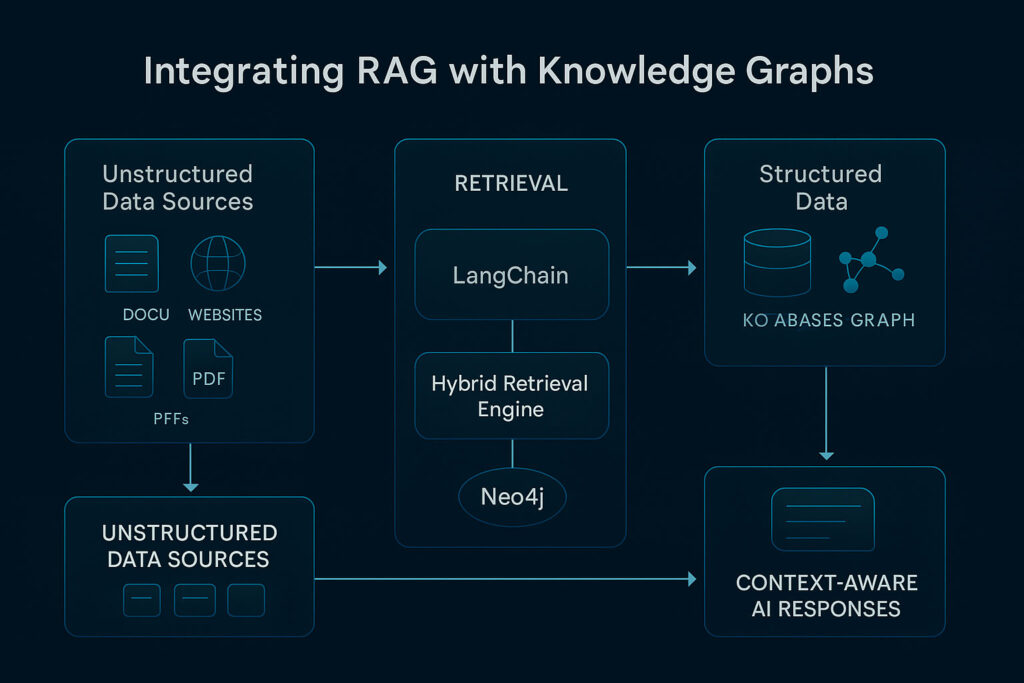Select the PDF file icon

pyautogui.click(x=208, y=370)
